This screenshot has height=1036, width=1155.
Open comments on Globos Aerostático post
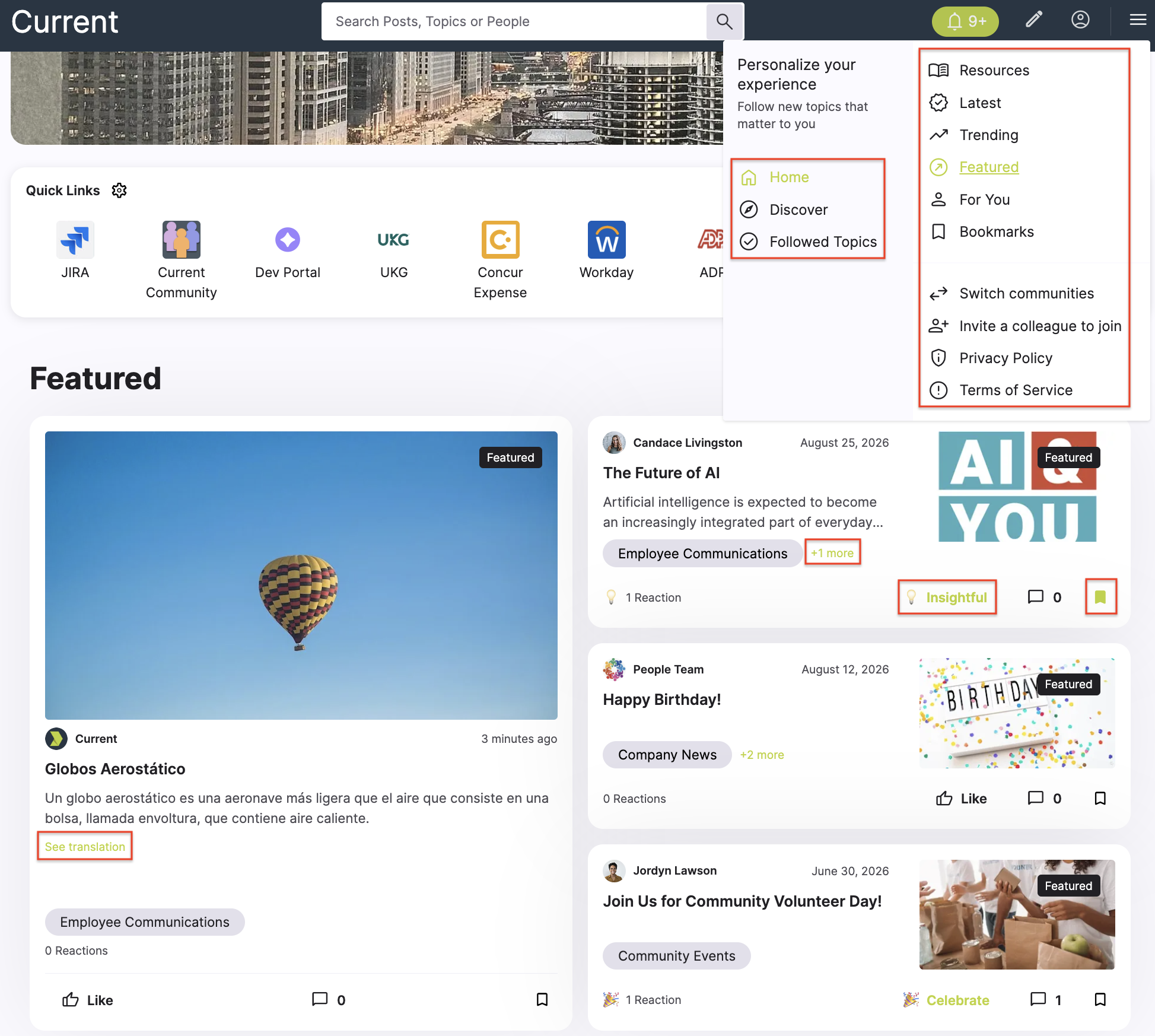click(x=329, y=1000)
